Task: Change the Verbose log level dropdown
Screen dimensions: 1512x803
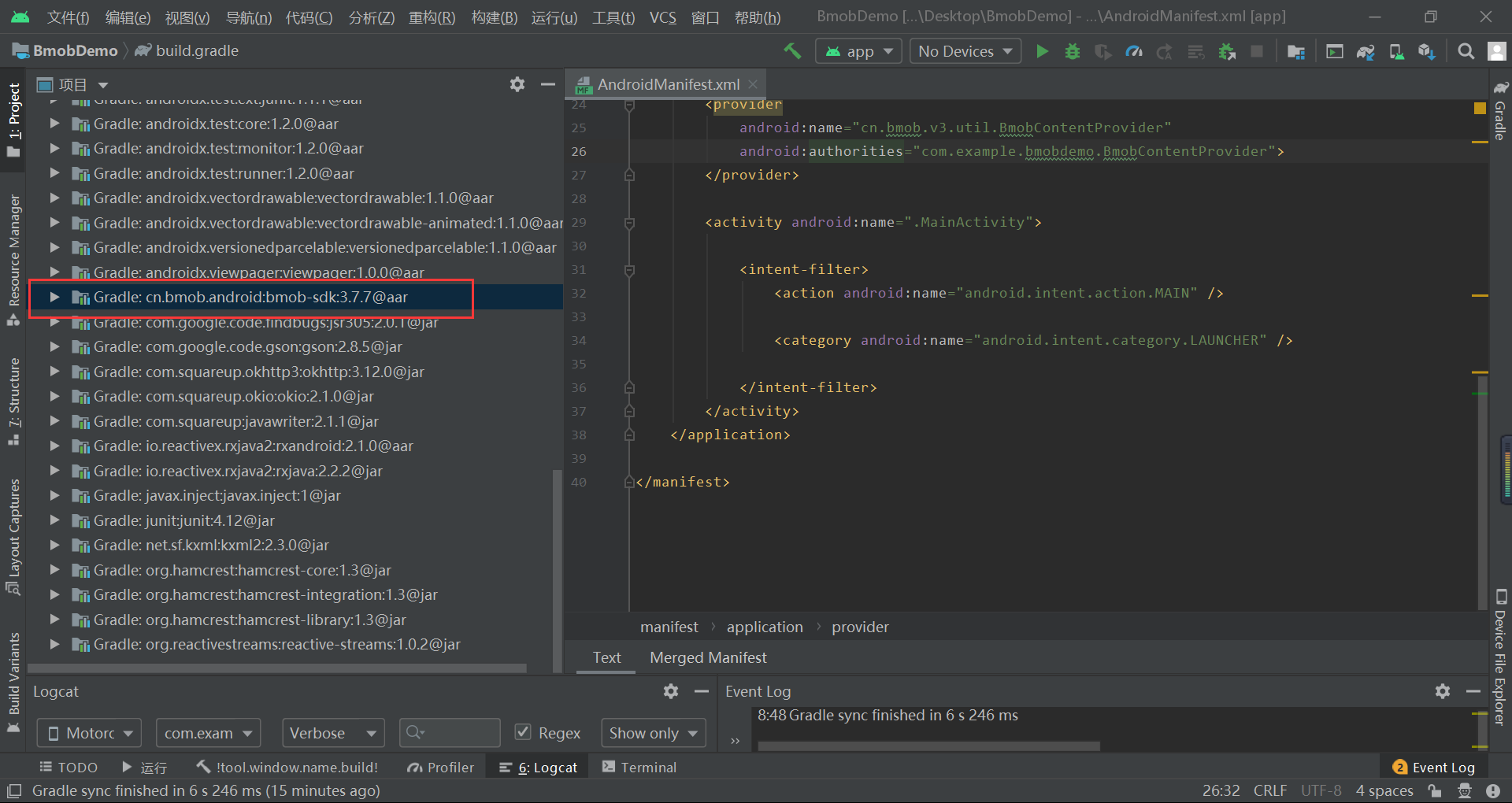Action: click(x=332, y=732)
